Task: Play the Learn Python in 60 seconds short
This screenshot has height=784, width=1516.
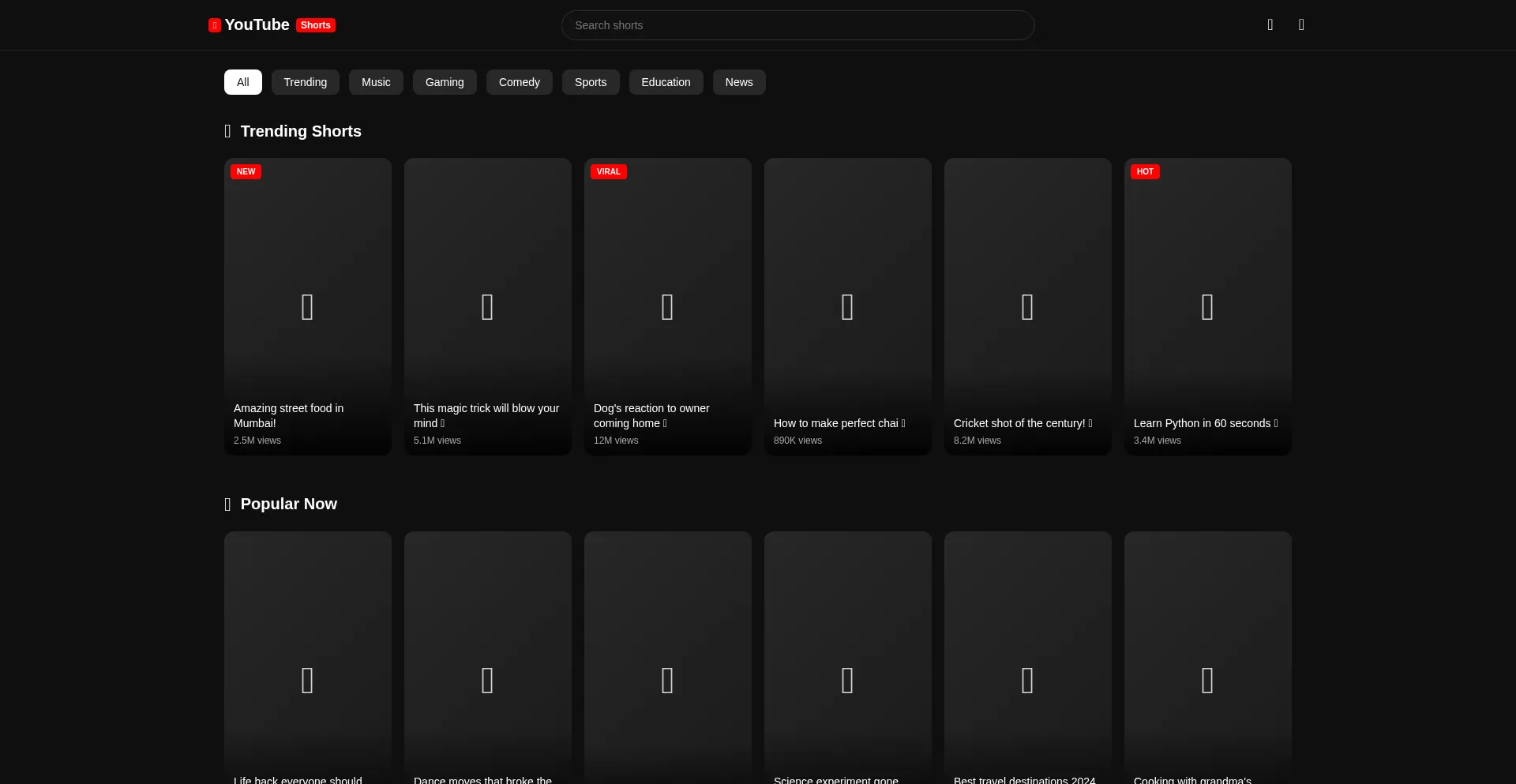Action: 1207,307
